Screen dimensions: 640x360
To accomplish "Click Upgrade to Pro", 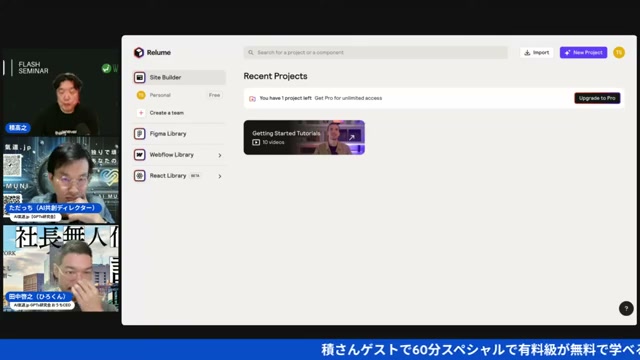I will 597,98.
